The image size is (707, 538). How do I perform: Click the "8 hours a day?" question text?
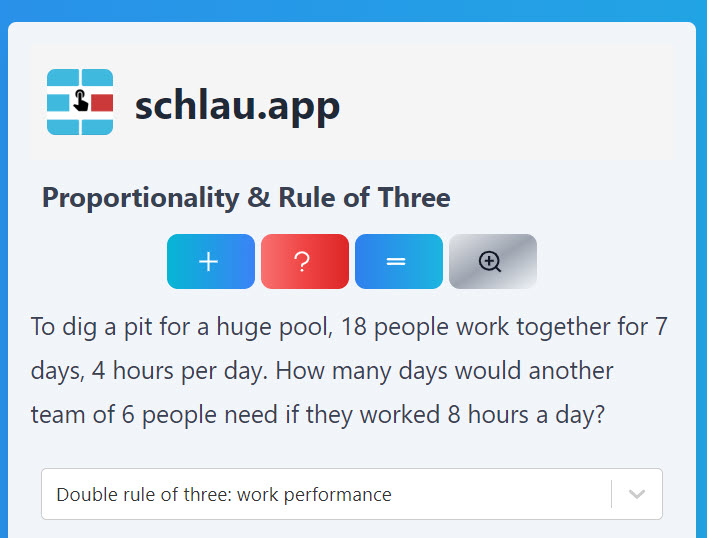526,414
